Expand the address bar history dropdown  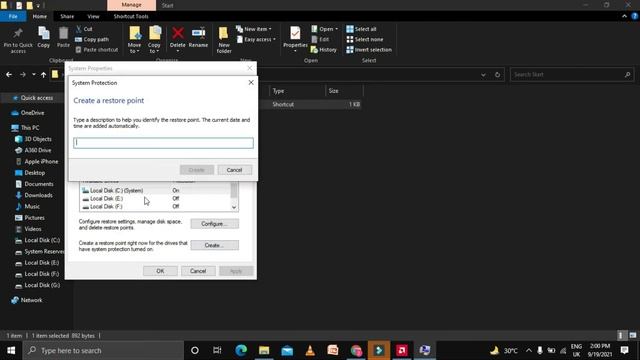(x=483, y=75)
